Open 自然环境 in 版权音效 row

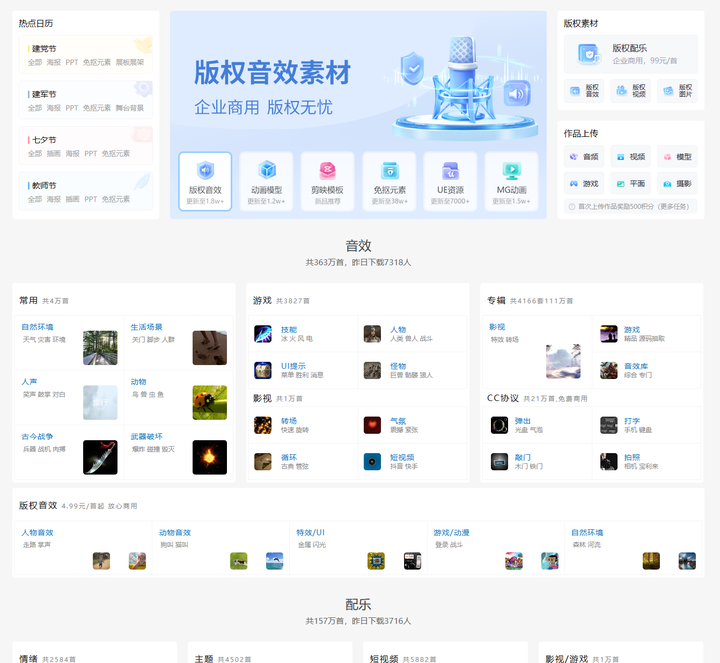click(587, 533)
